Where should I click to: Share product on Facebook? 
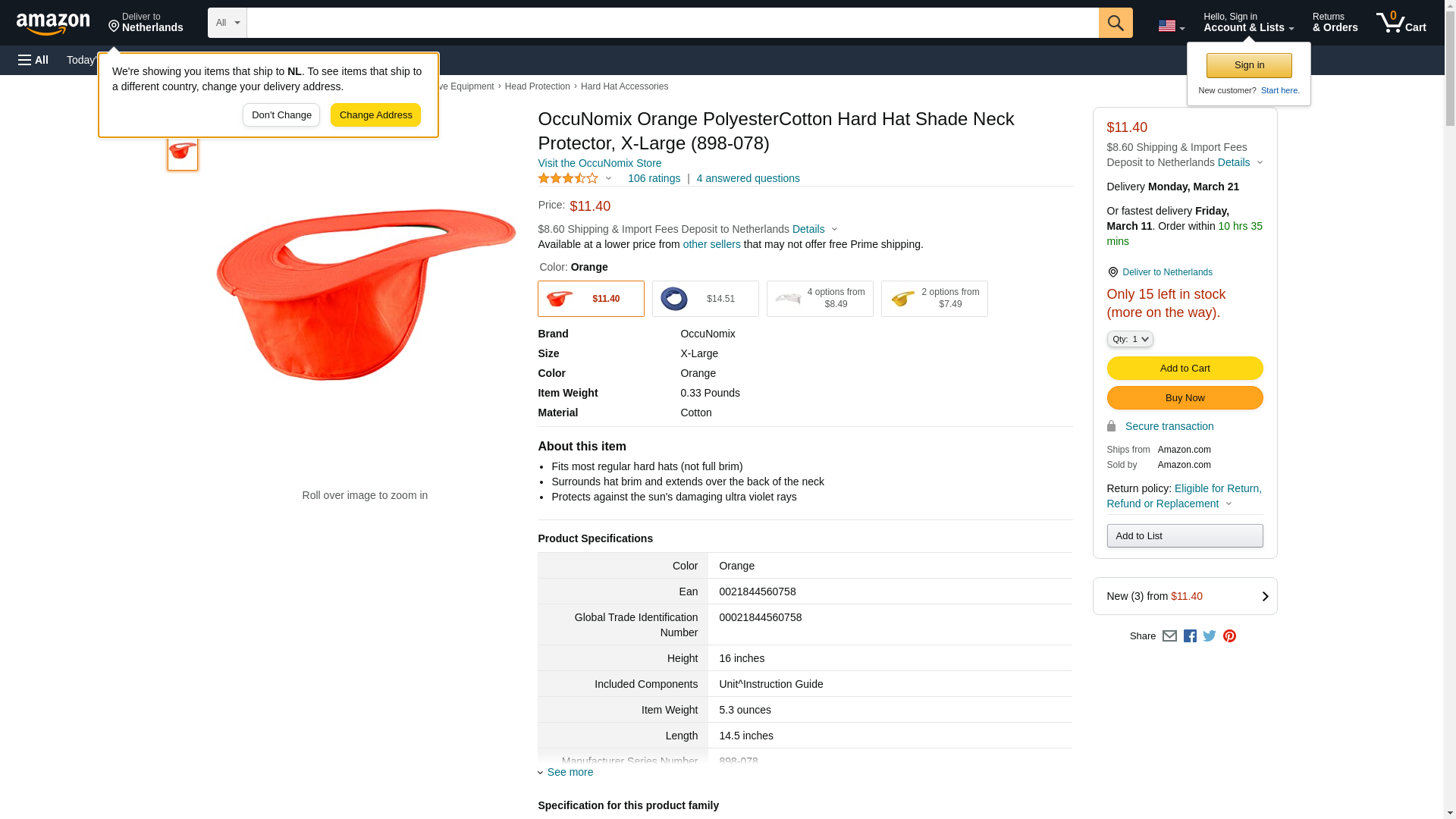click(1190, 636)
